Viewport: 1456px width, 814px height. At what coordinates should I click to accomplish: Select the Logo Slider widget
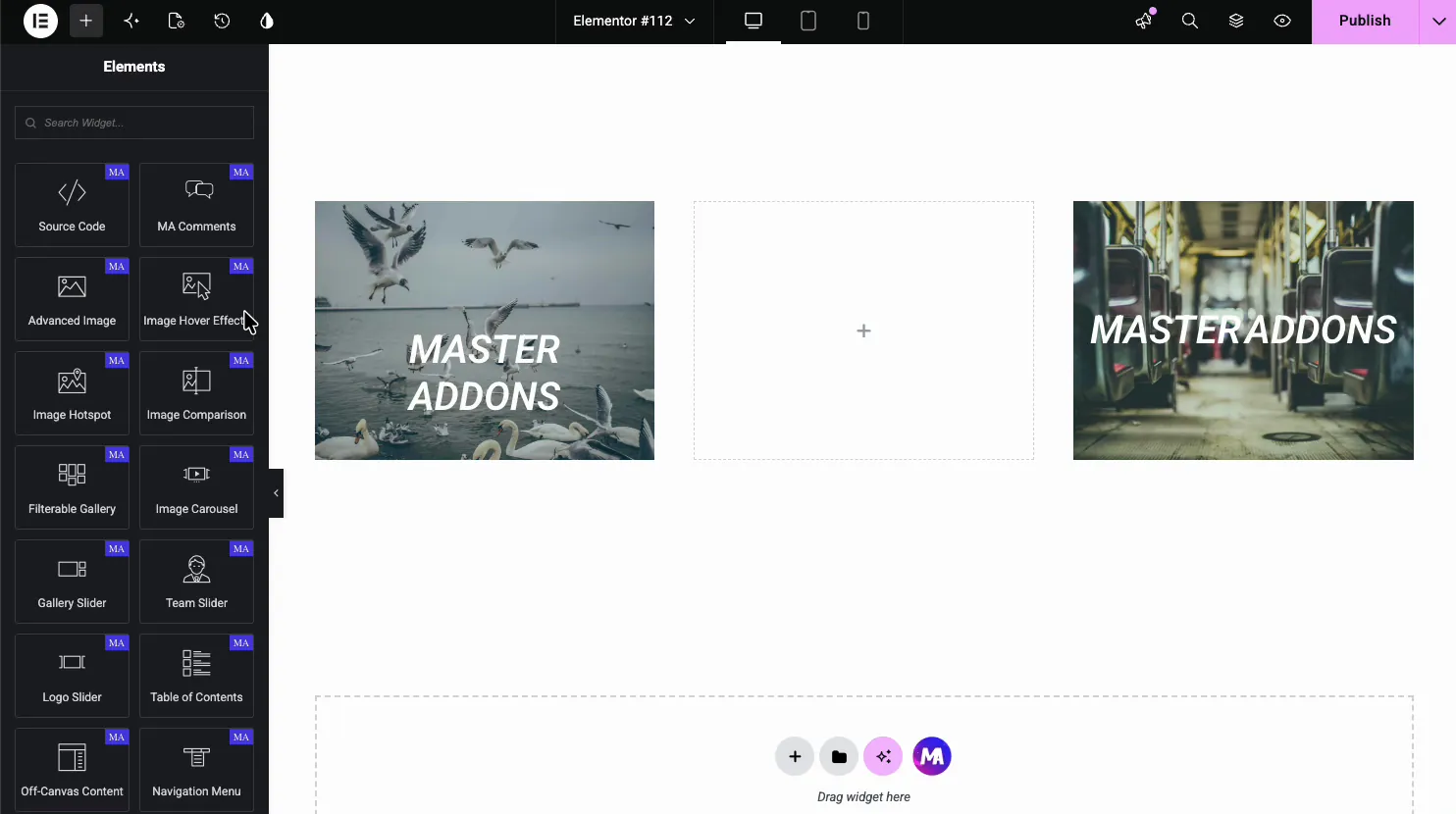coord(72,675)
